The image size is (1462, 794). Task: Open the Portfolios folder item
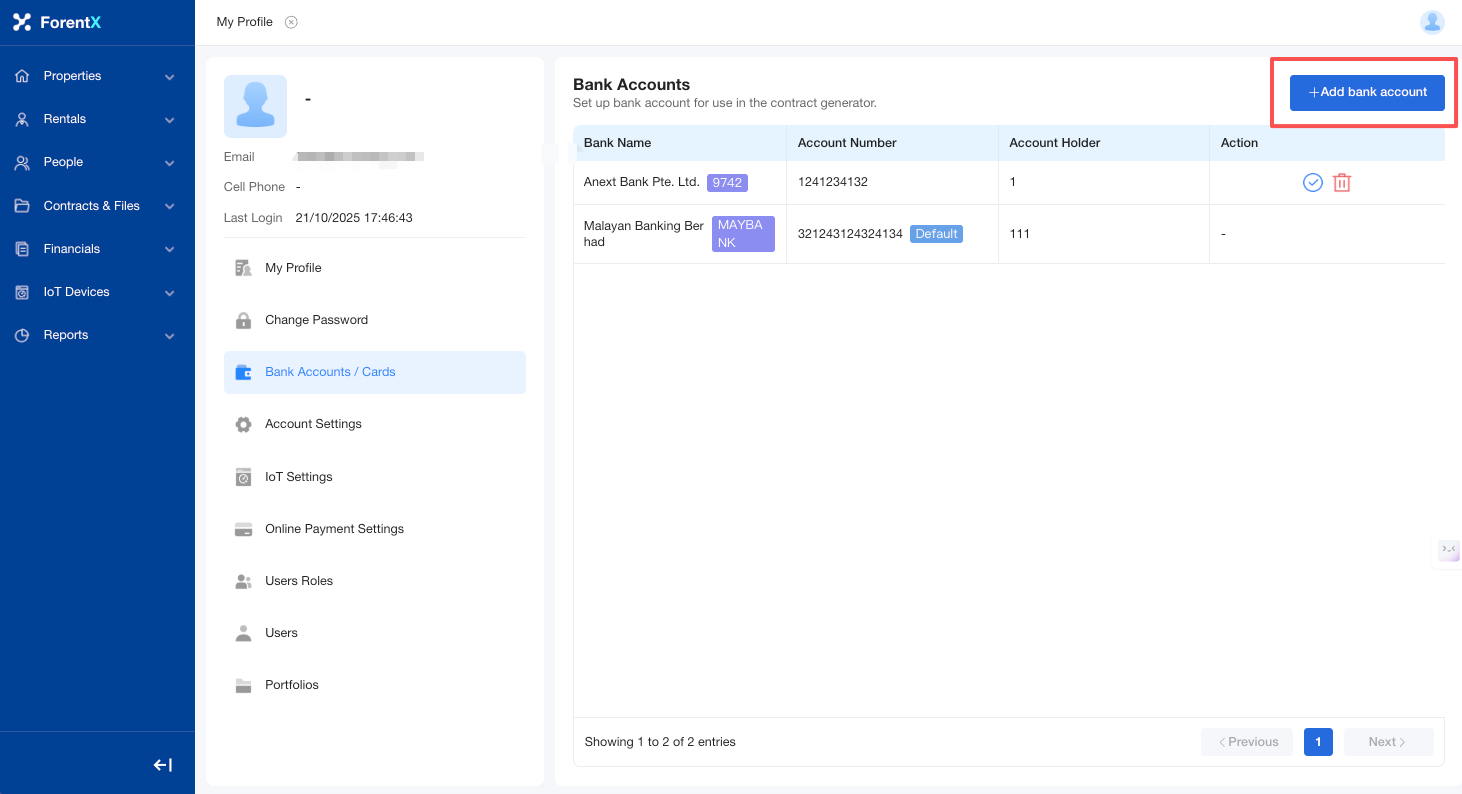click(x=291, y=685)
